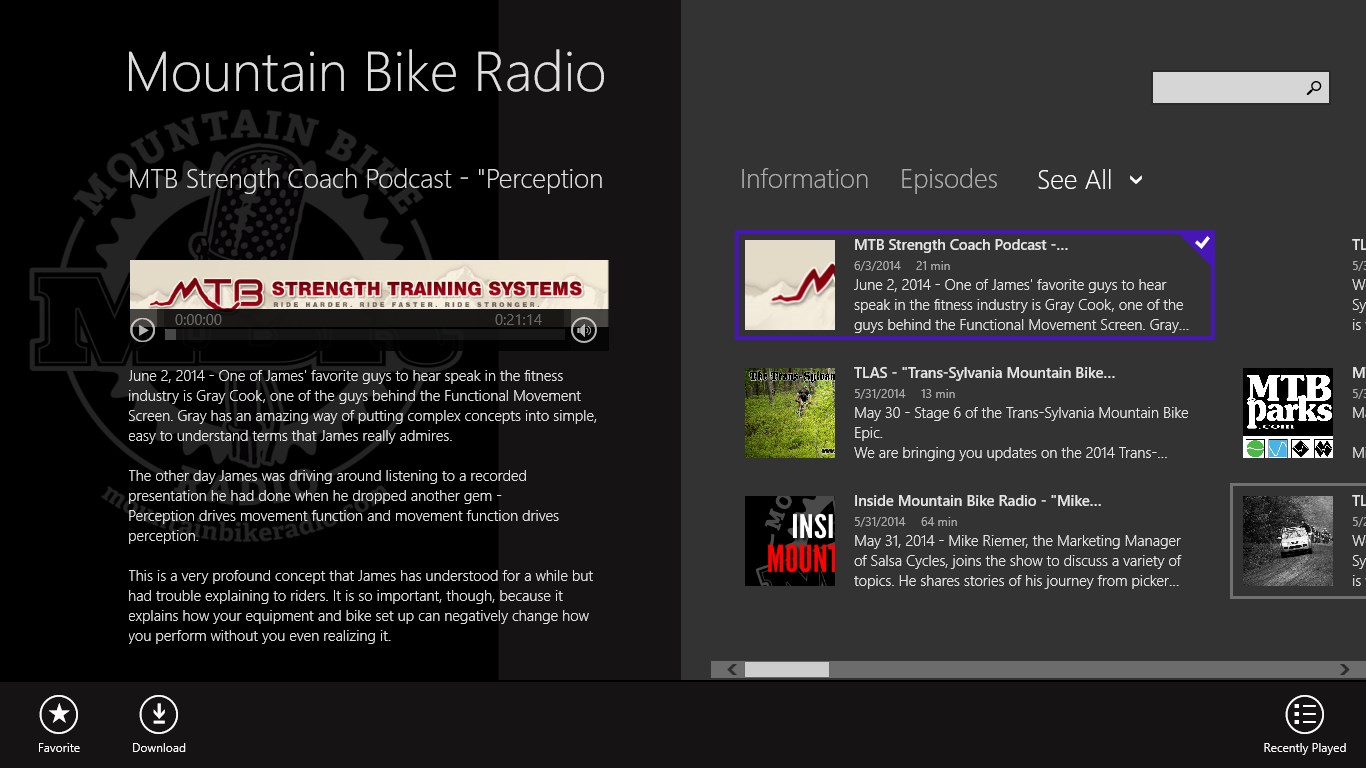Deselect the checked MTB Strength Coach episode
The image size is (1366, 768).
[1202, 243]
